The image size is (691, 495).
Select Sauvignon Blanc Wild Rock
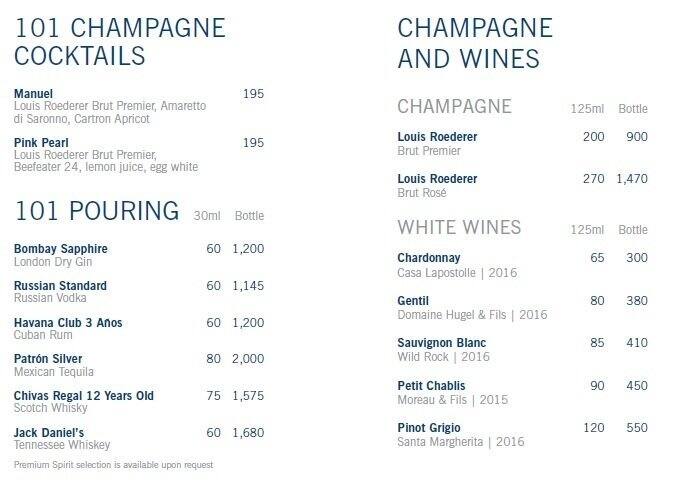[442, 343]
